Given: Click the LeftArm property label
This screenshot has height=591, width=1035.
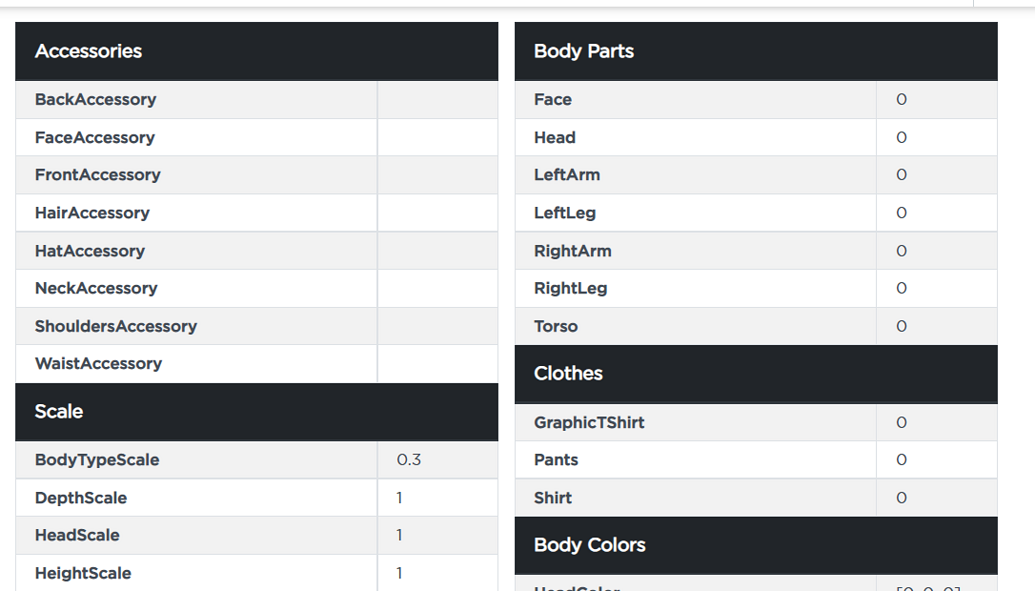Looking at the screenshot, I should coord(567,175).
